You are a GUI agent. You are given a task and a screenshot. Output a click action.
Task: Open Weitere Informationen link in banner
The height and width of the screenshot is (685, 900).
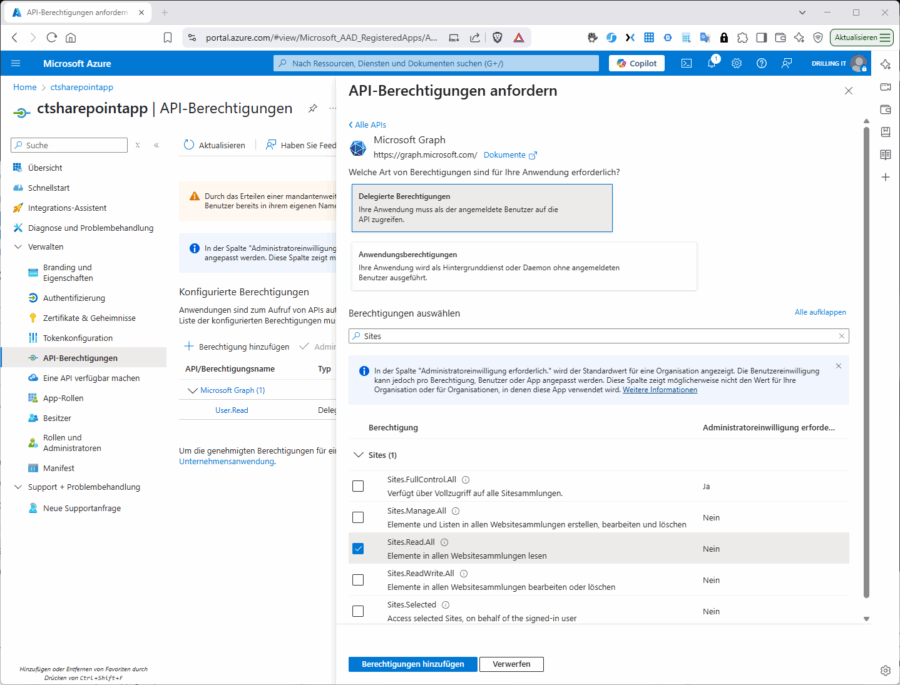660,390
